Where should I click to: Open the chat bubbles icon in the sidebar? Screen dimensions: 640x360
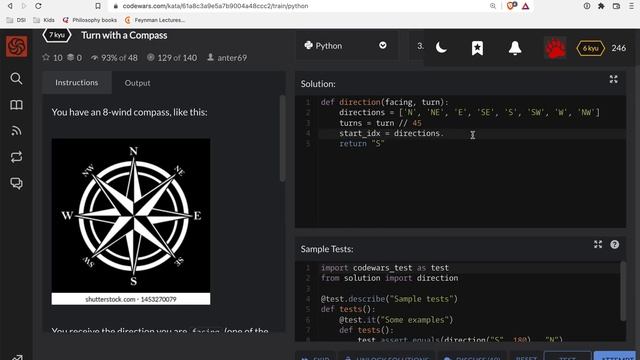pos(16,183)
